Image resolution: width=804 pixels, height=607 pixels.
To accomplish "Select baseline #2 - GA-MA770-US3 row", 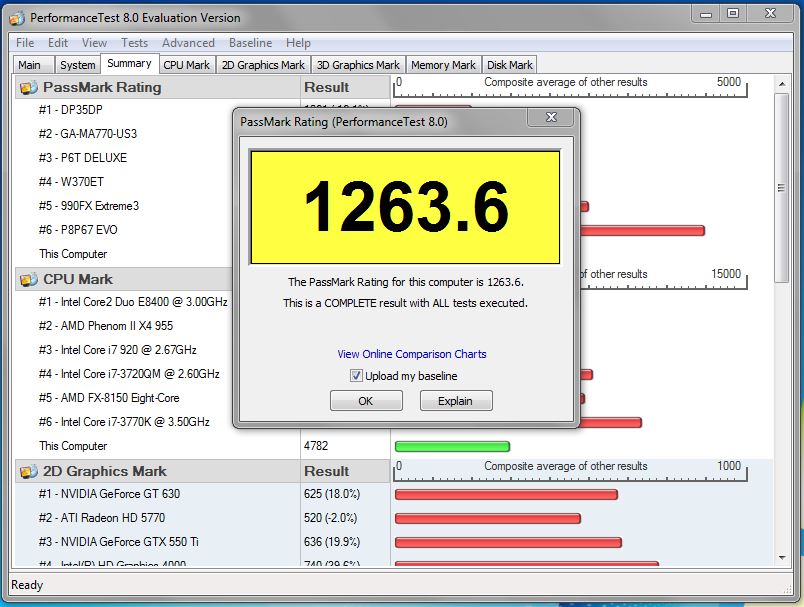I will [88, 134].
